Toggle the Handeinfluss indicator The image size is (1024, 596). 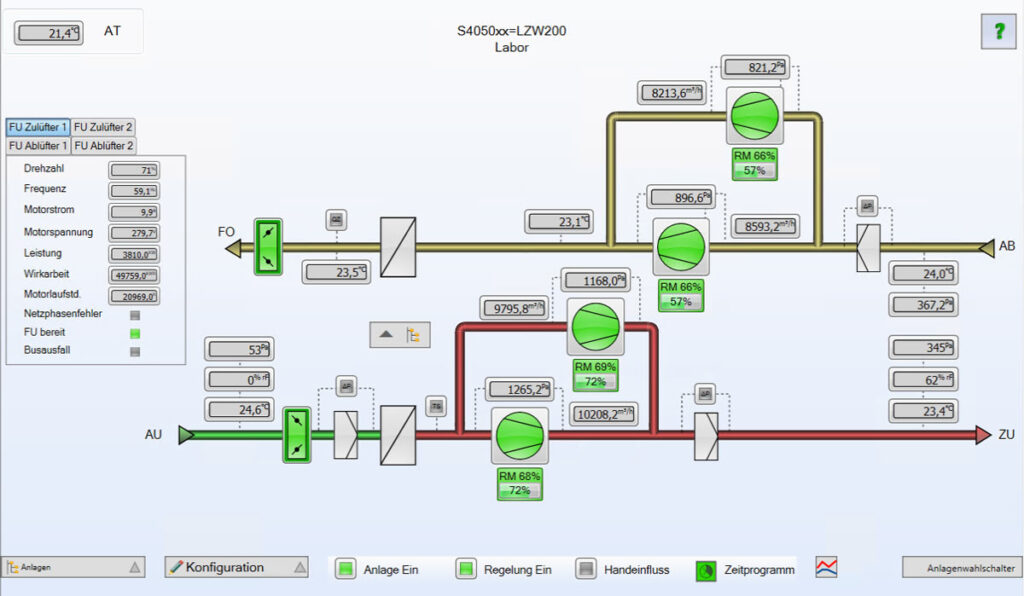(x=587, y=569)
